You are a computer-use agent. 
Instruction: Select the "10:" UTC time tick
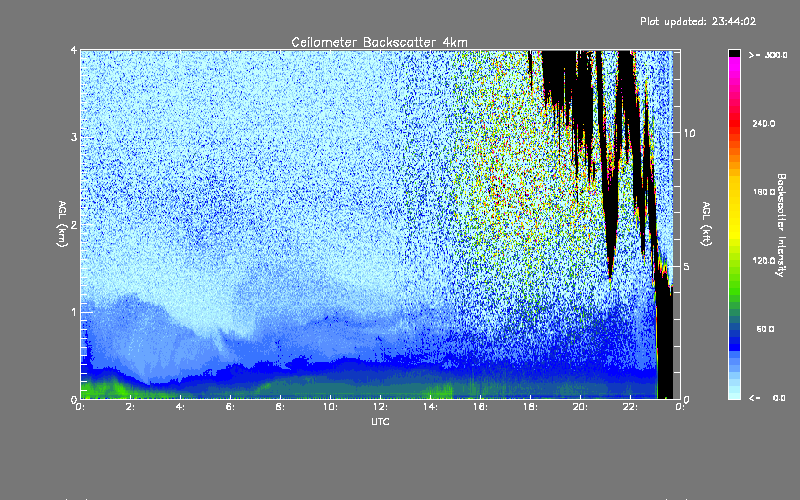pyautogui.click(x=330, y=407)
